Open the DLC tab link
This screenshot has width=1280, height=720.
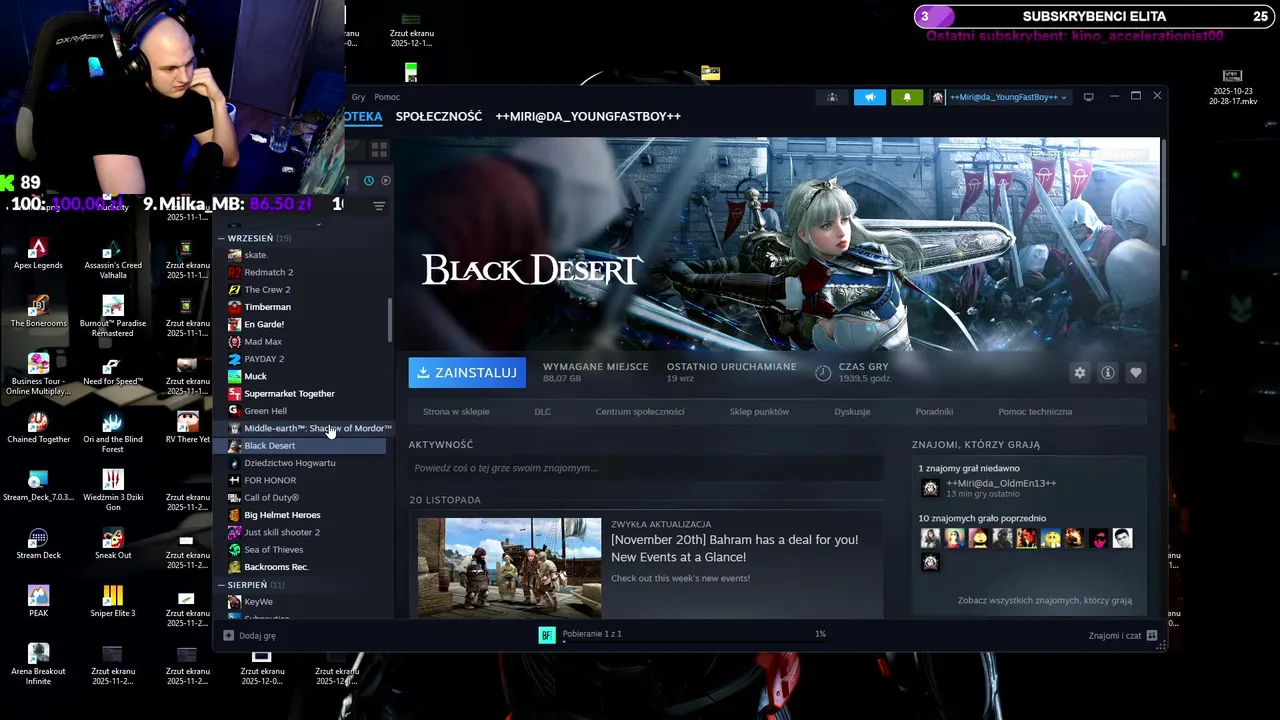[542, 411]
